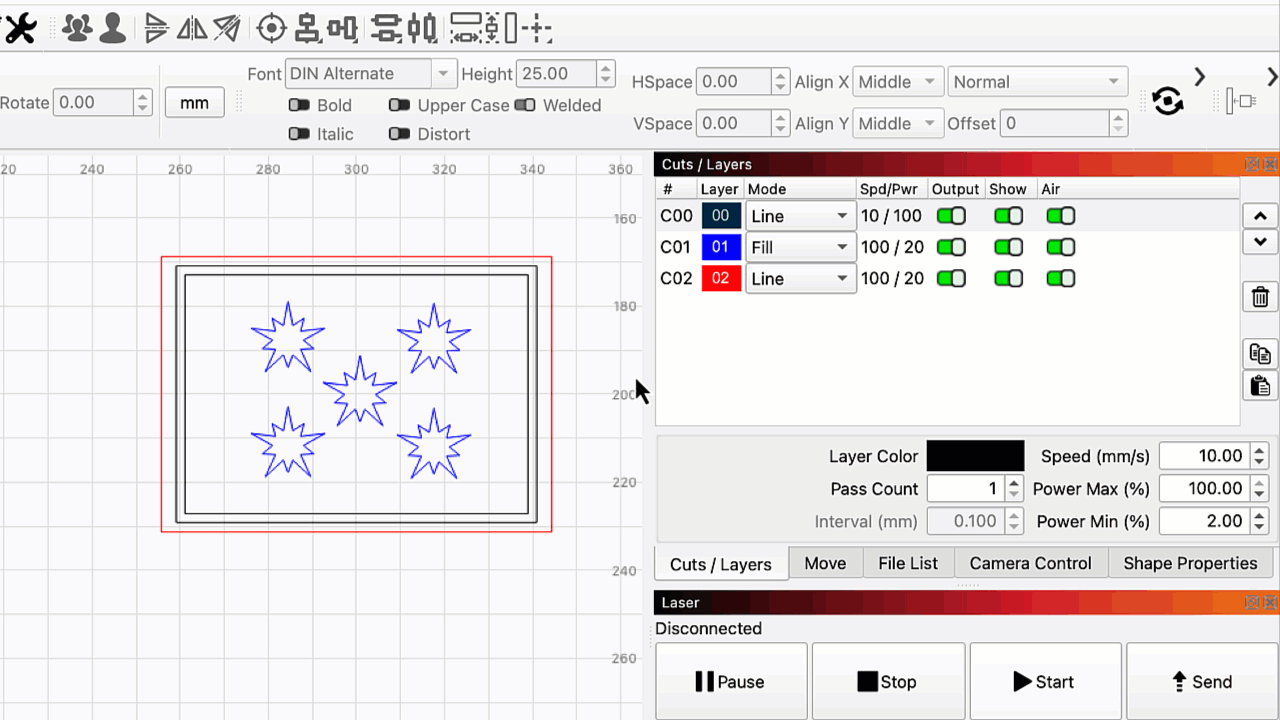The image size is (1280, 720).
Task: Toggle Output switch for layer C01
Action: click(951, 247)
